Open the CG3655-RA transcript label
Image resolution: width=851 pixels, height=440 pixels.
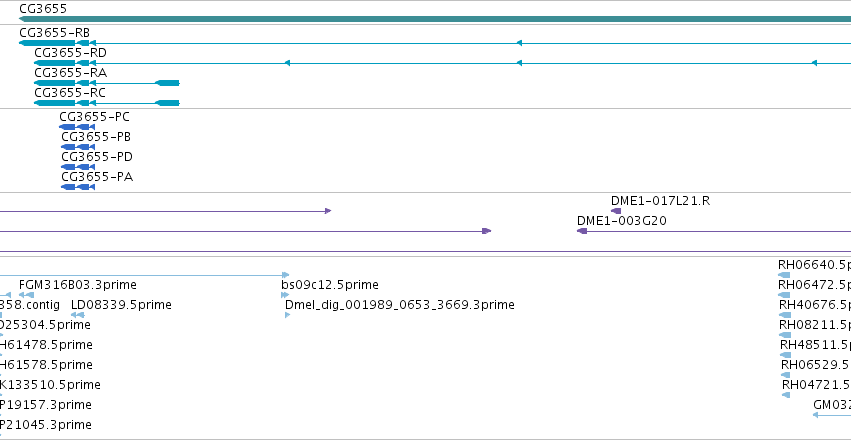(x=71, y=73)
